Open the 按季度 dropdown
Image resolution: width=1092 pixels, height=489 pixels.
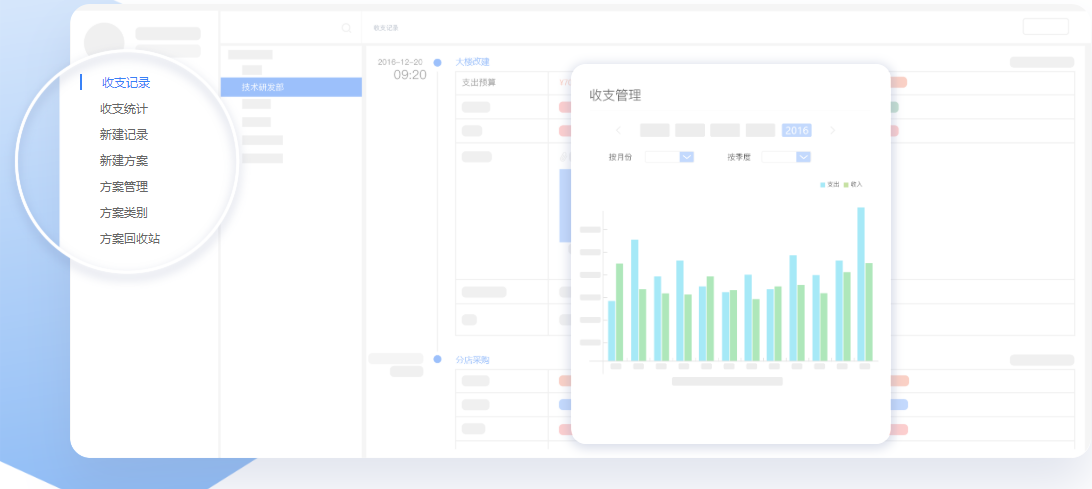pos(803,157)
